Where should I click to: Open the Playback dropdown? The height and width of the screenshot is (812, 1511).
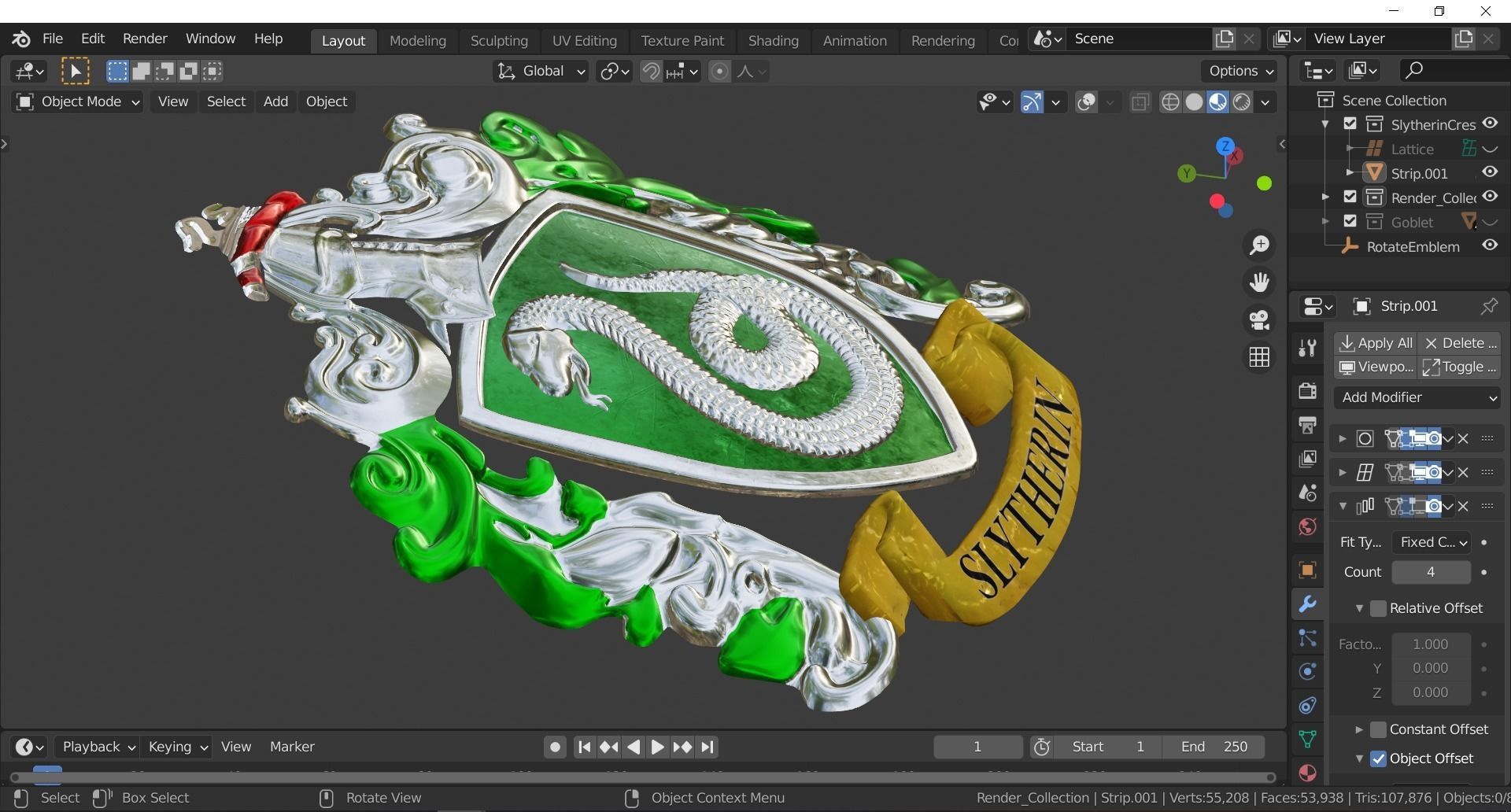tap(98, 747)
